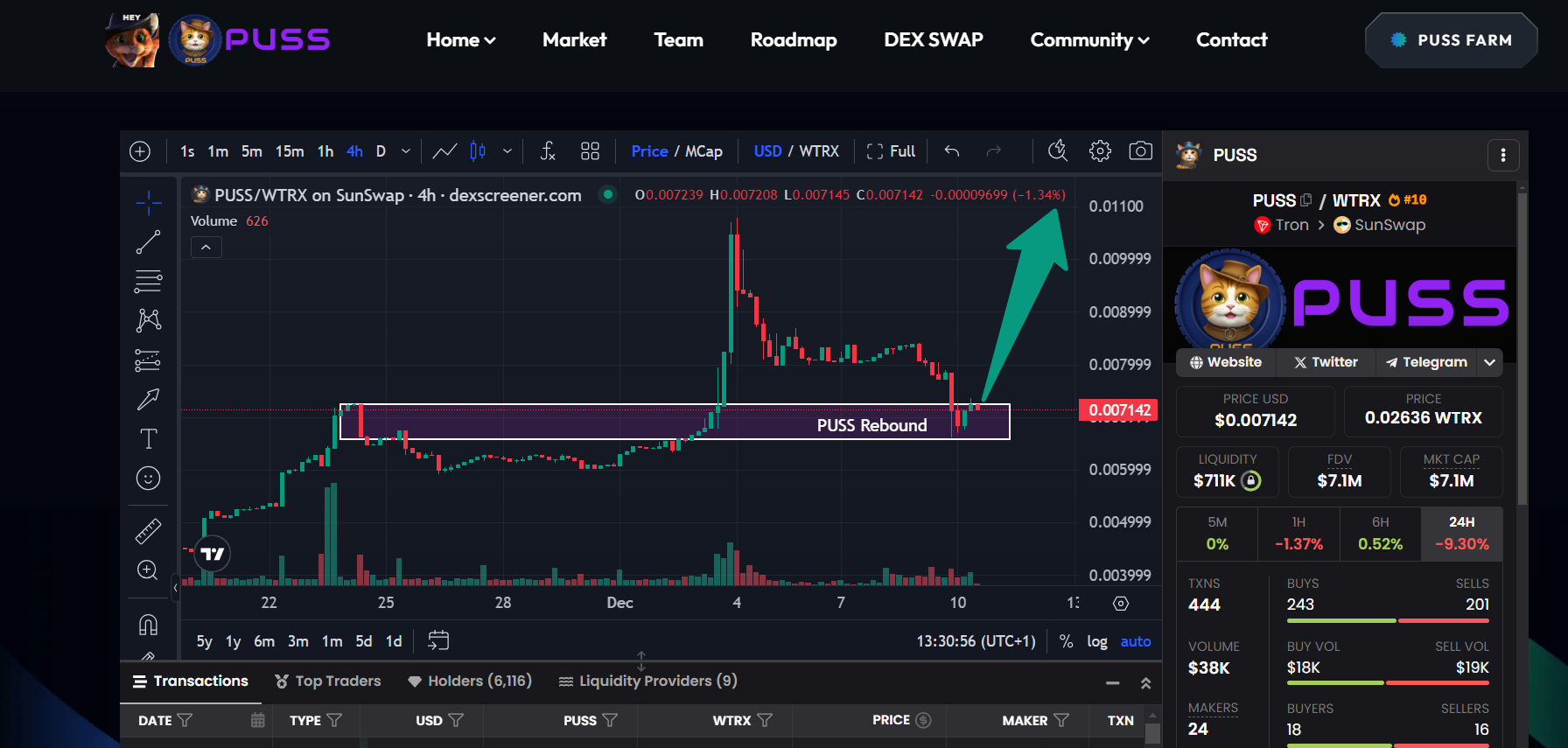Switch chart to MCap mode
The height and width of the screenshot is (748, 1568).
click(x=703, y=151)
